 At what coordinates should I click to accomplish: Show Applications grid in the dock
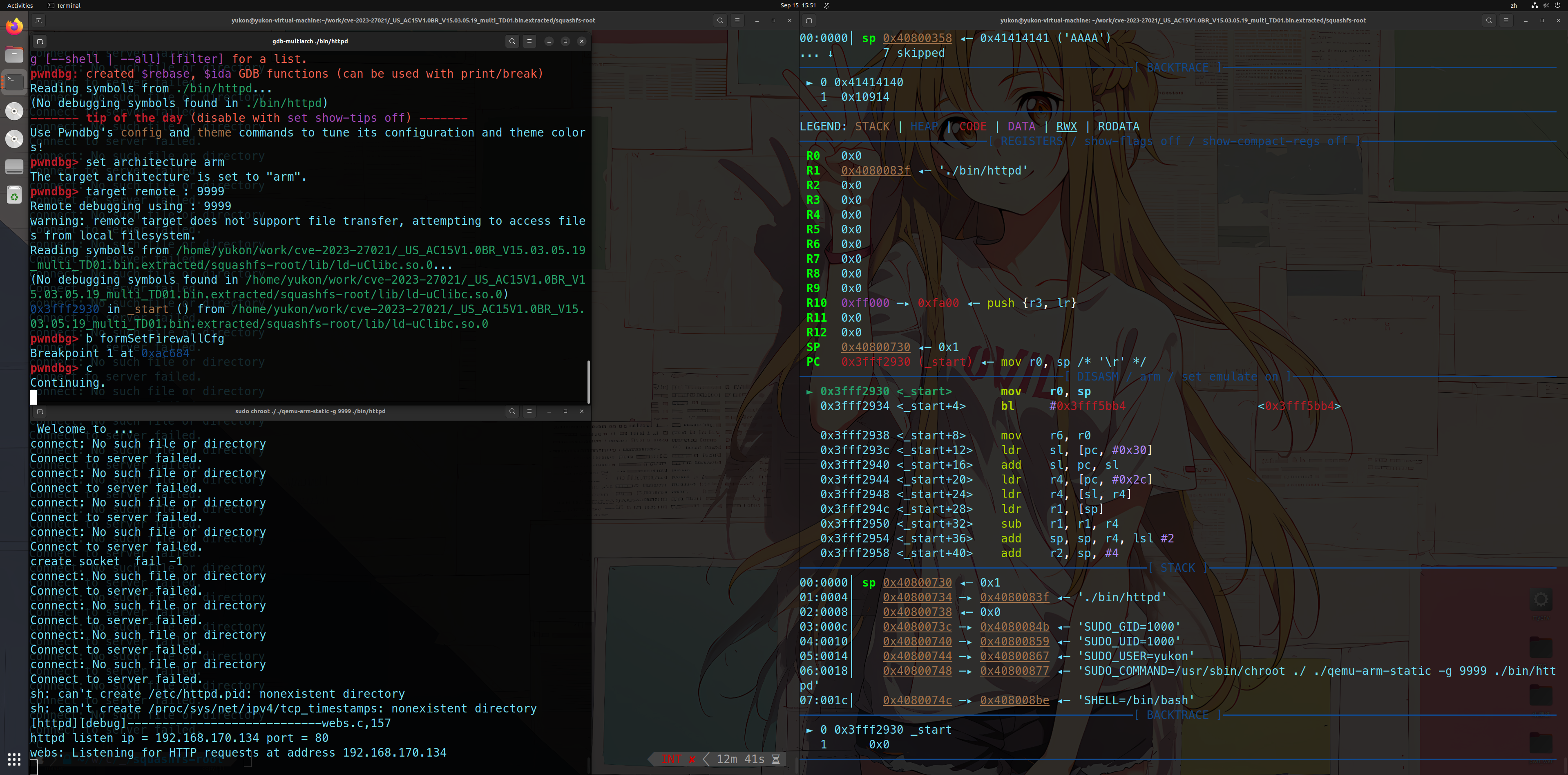coord(14,759)
